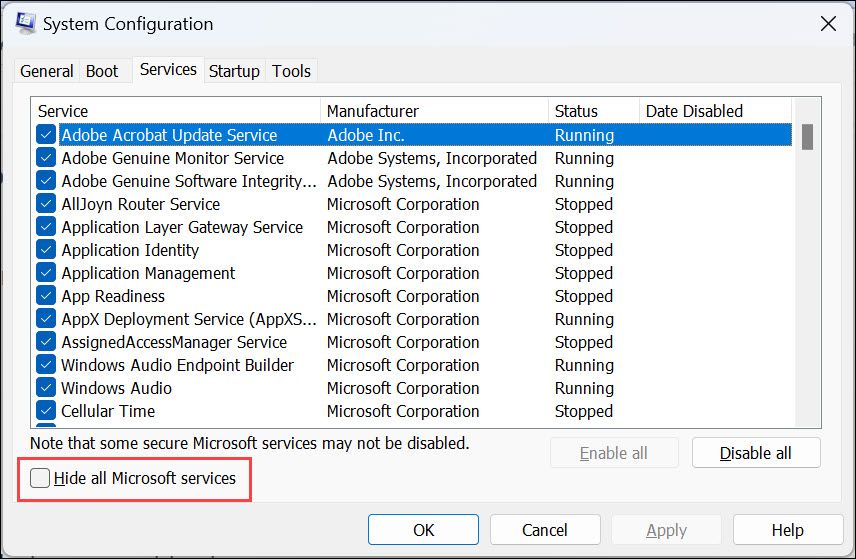The width and height of the screenshot is (856, 559).
Task: Click Running status of AppX Deployment Service
Action: click(x=584, y=319)
